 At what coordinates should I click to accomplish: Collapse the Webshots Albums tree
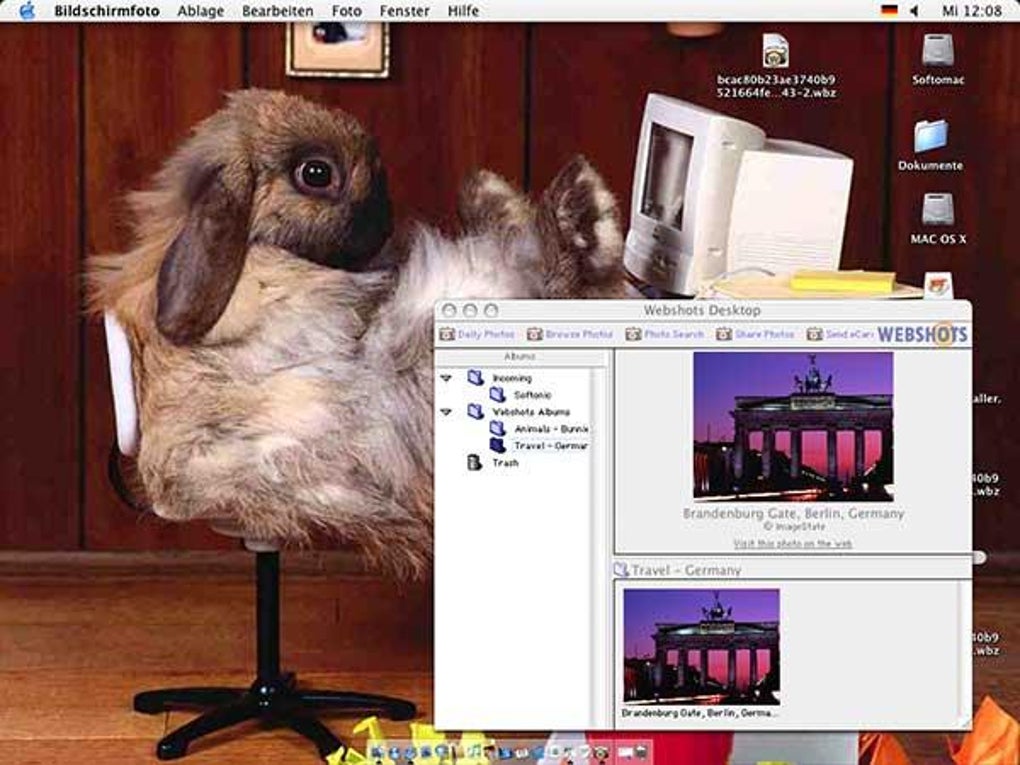point(444,411)
